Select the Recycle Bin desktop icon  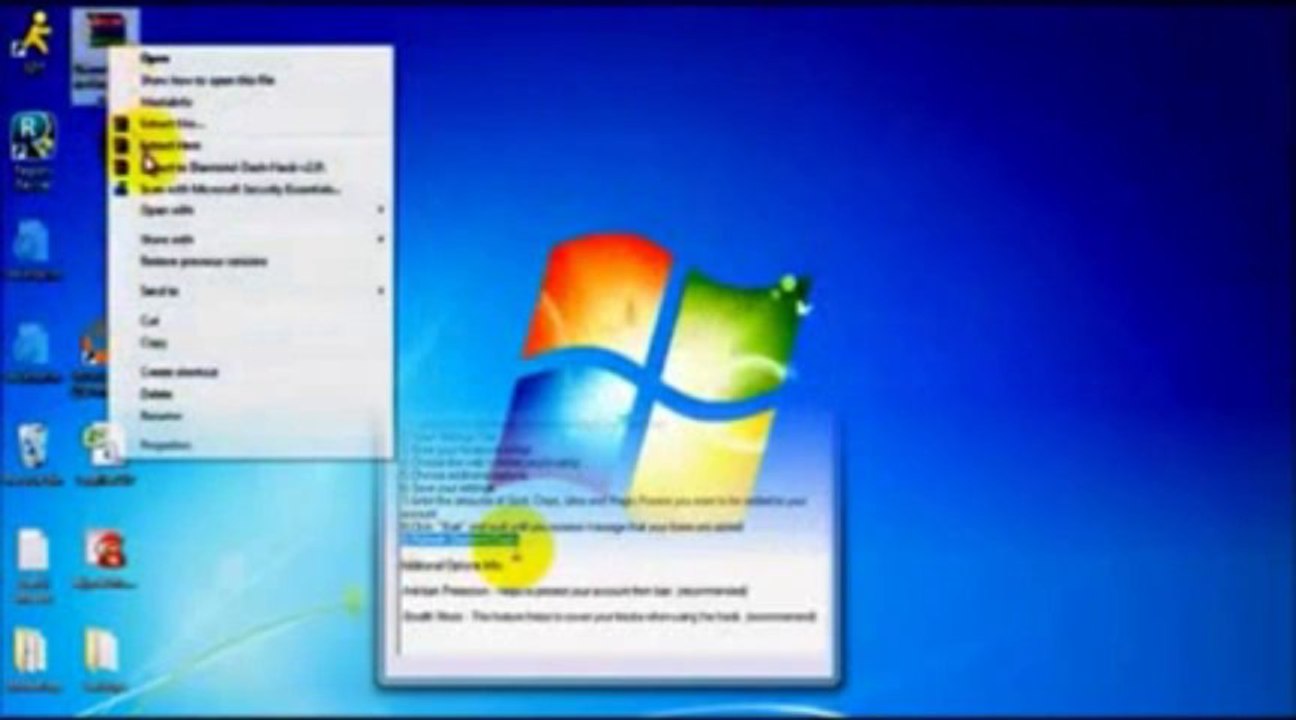pos(33,447)
